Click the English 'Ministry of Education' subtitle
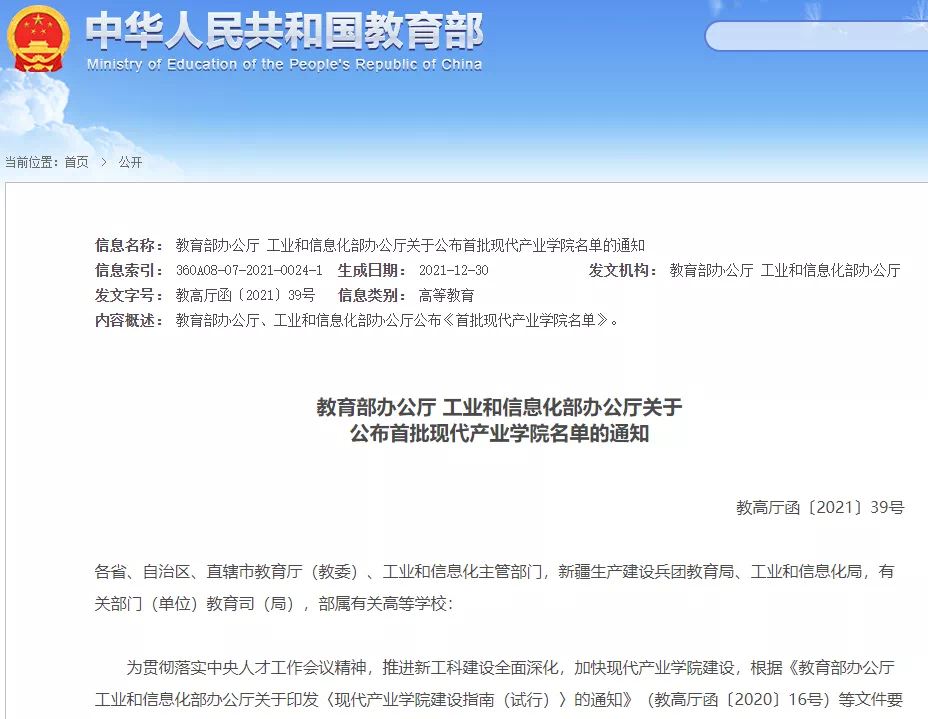The height and width of the screenshot is (719, 928). (285, 65)
